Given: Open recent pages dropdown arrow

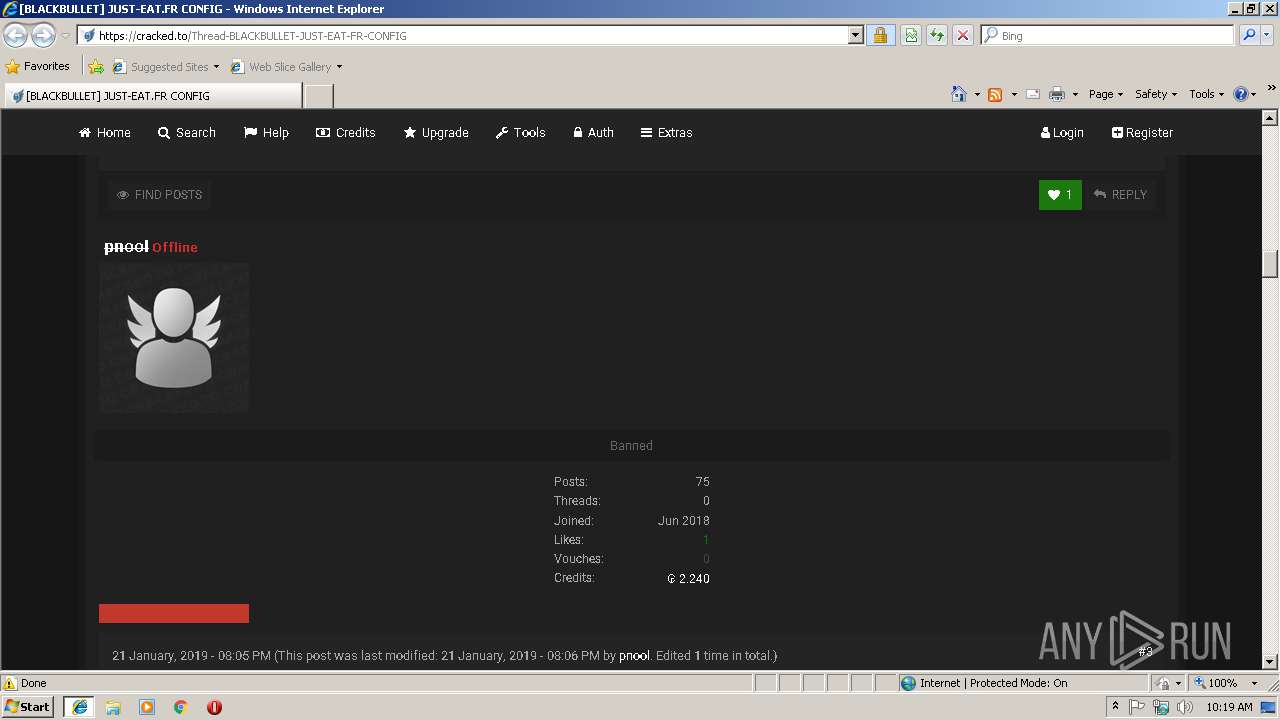Looking at the screenshot, I should [65, 36].
